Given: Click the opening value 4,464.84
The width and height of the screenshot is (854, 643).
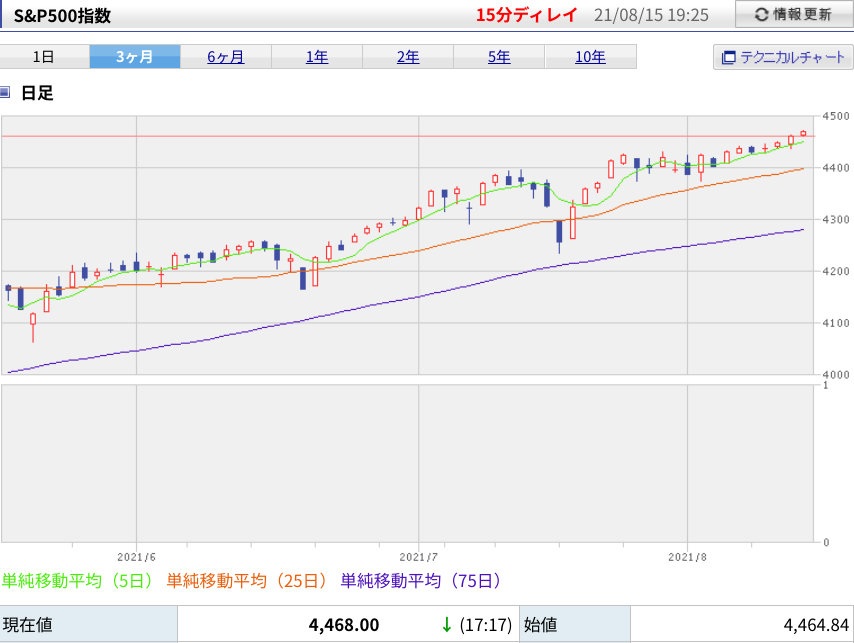Looking at the screenshot, I should pyautogui.click(x=816, y=625).
